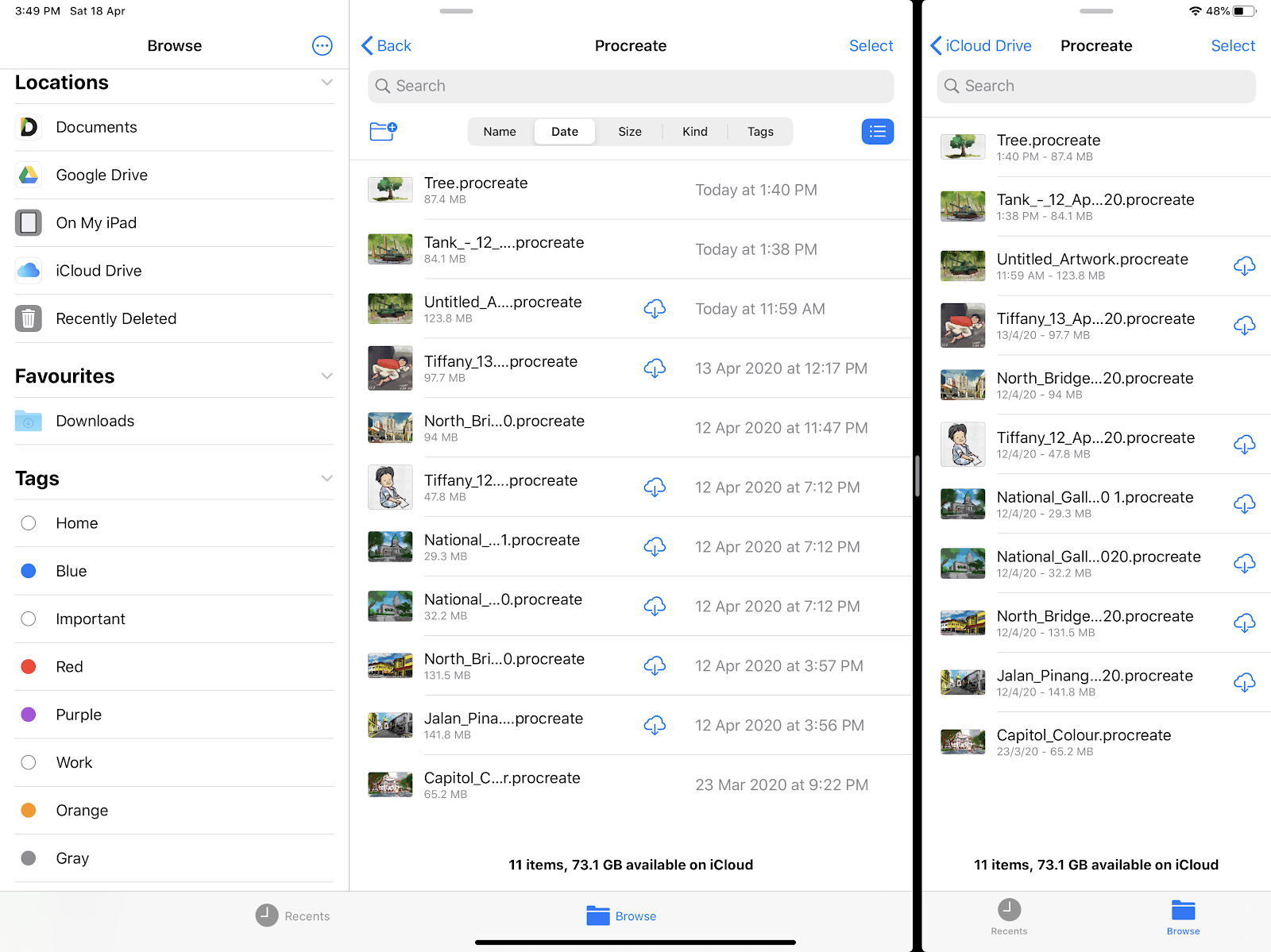Select the Gray tag

coord(174,858)
